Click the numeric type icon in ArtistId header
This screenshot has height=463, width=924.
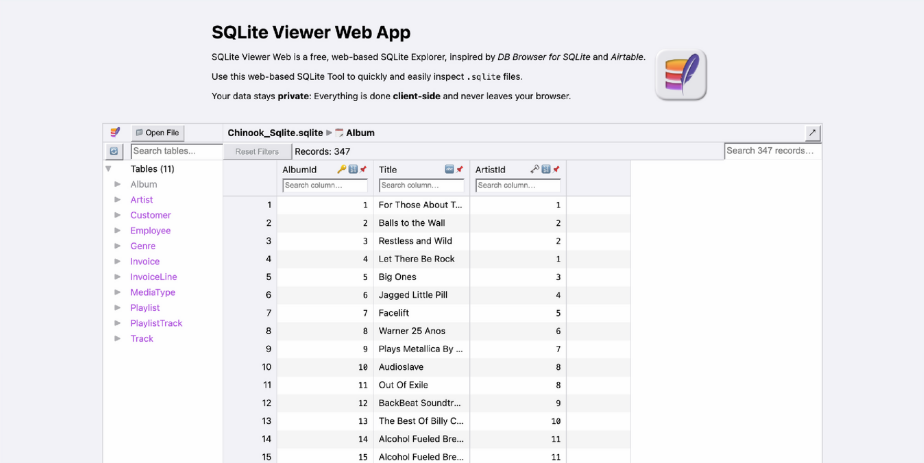pyautogui.click(x=546, y=169)
